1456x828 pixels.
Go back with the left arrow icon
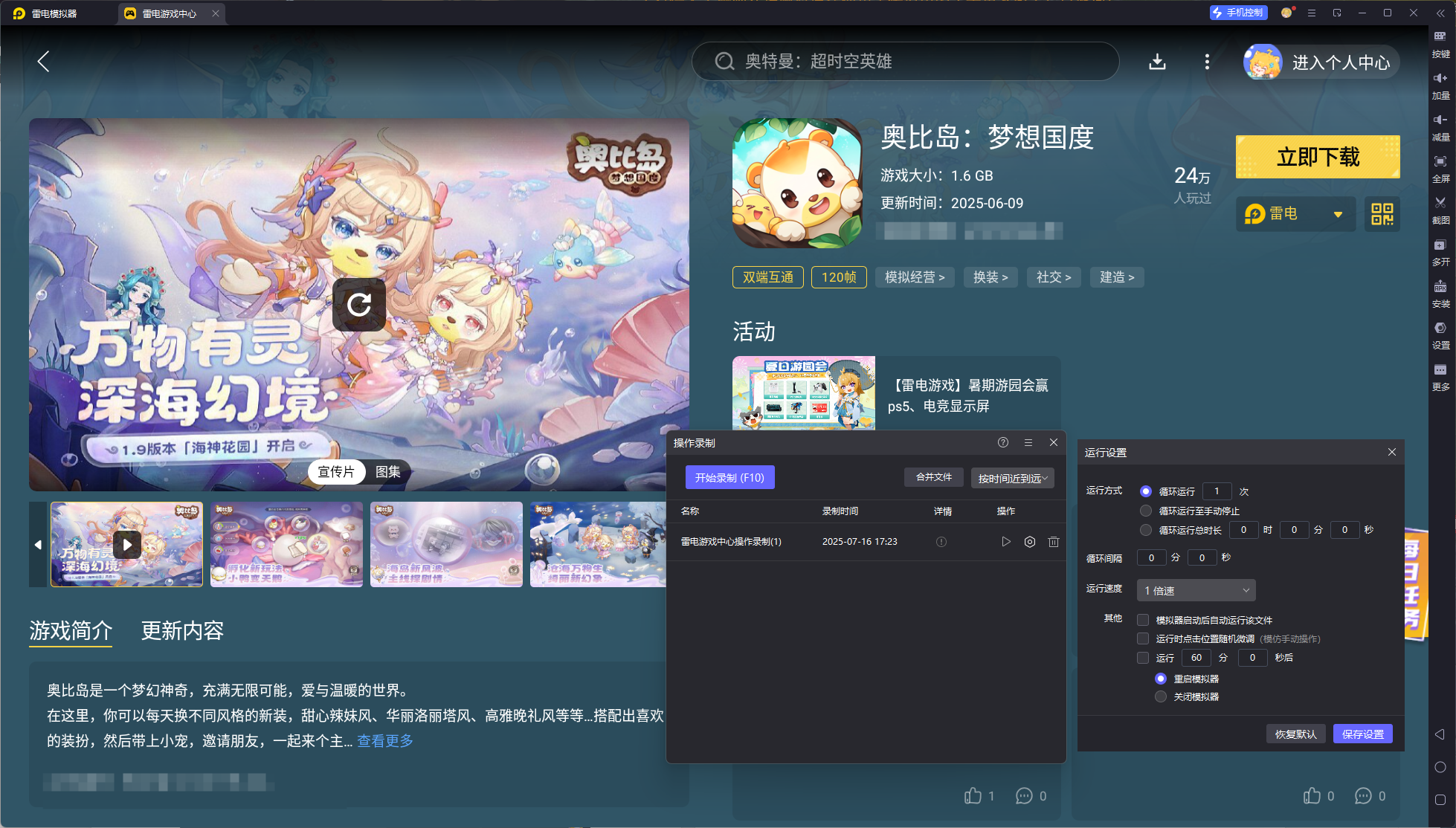pyautogui.click(x=43, y=61)
